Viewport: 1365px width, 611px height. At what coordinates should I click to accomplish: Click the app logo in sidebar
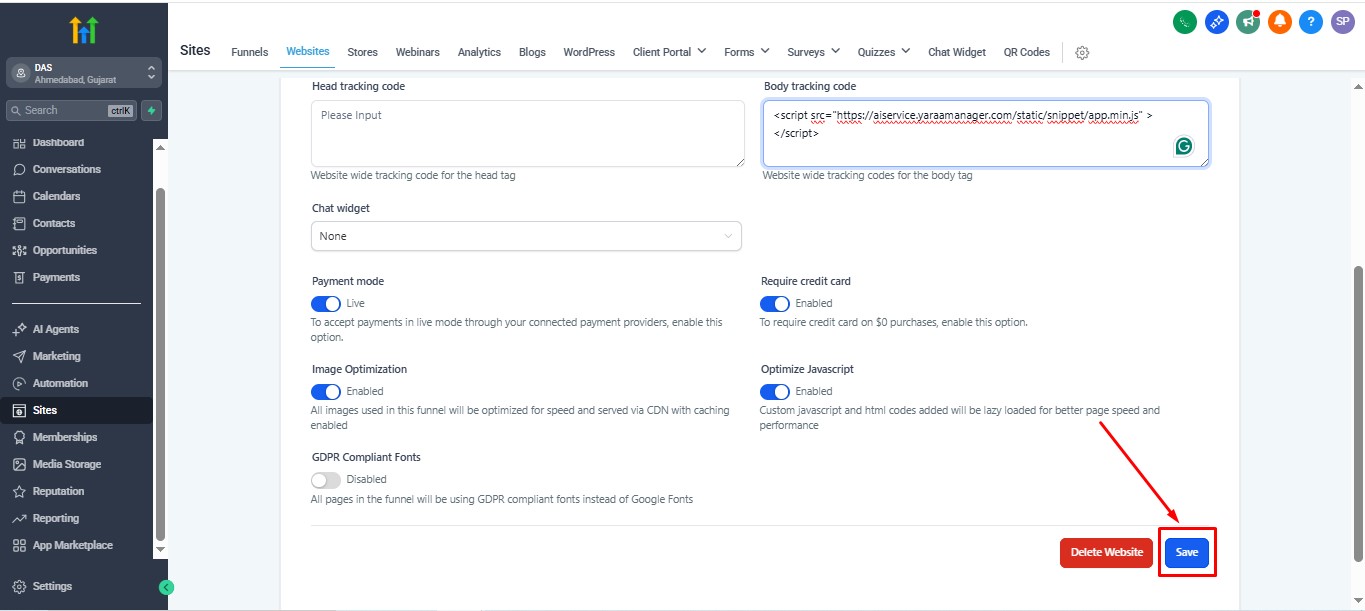(84, 30)
